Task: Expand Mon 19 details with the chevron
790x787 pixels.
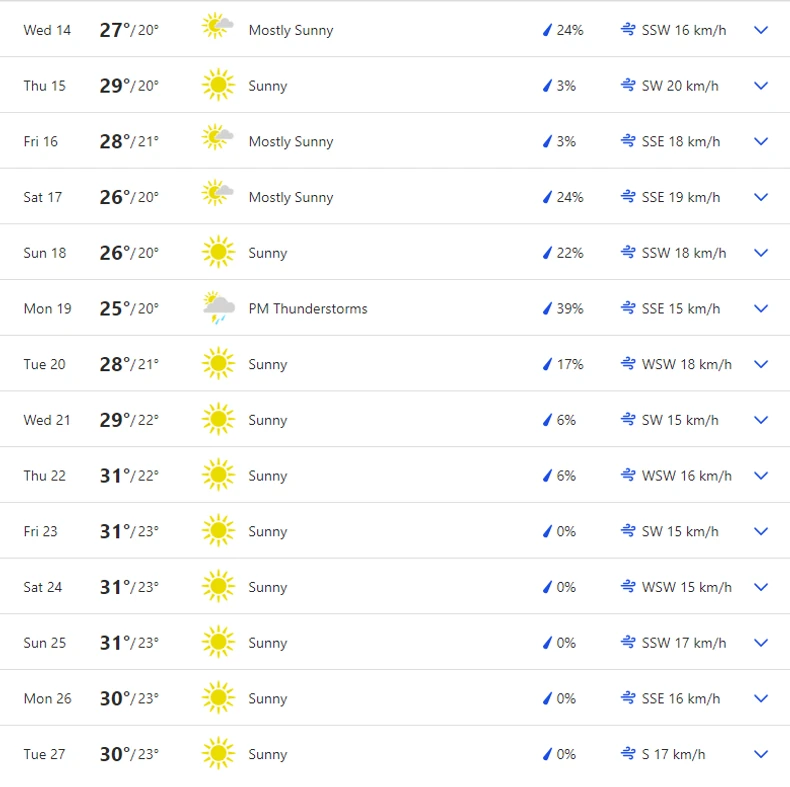Action: tap(761, 309)
